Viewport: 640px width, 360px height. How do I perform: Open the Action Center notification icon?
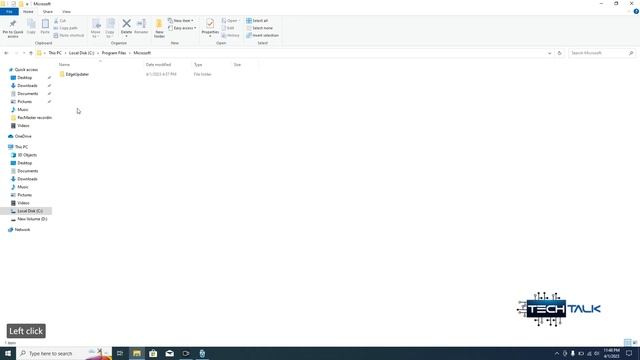pyautogui.click(x=629, y=353)
